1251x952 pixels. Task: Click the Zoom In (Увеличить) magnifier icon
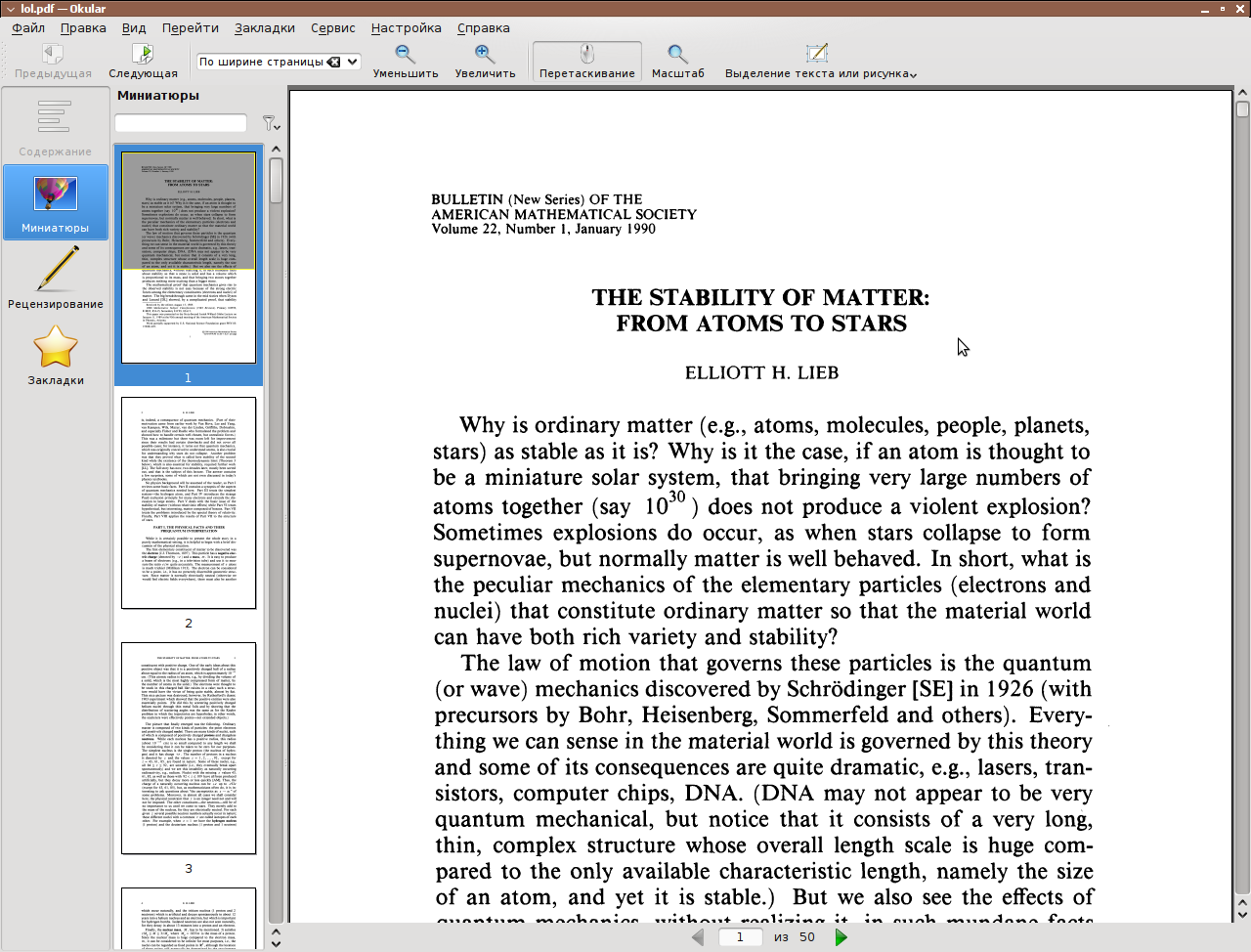(485, 55)
